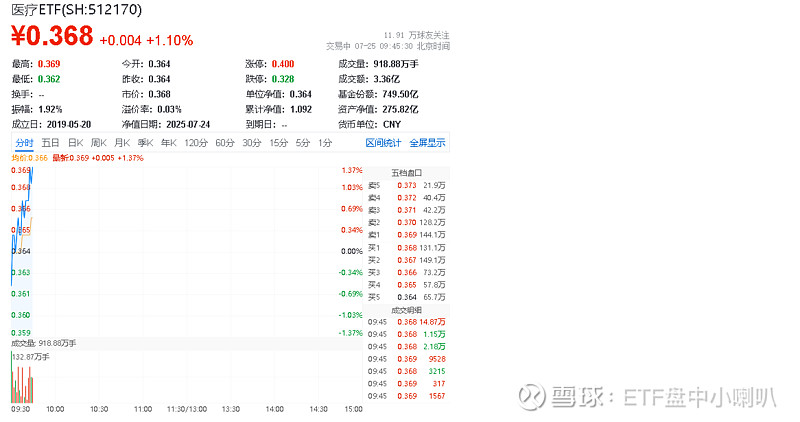Select the 季K chart tab
The width and height of the screenshot is (800, 422).
[145, 143]
